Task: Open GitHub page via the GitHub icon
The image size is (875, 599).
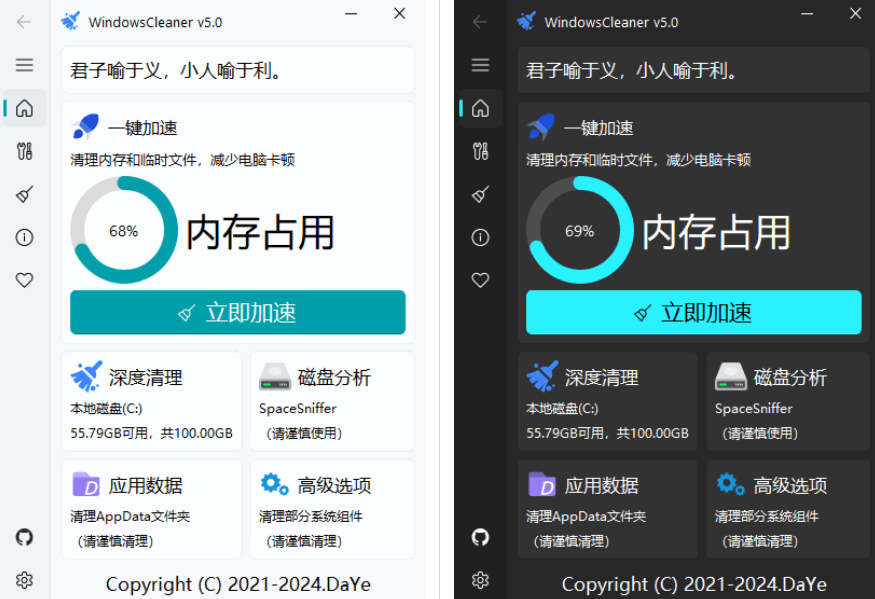Action: click(24, 537)
